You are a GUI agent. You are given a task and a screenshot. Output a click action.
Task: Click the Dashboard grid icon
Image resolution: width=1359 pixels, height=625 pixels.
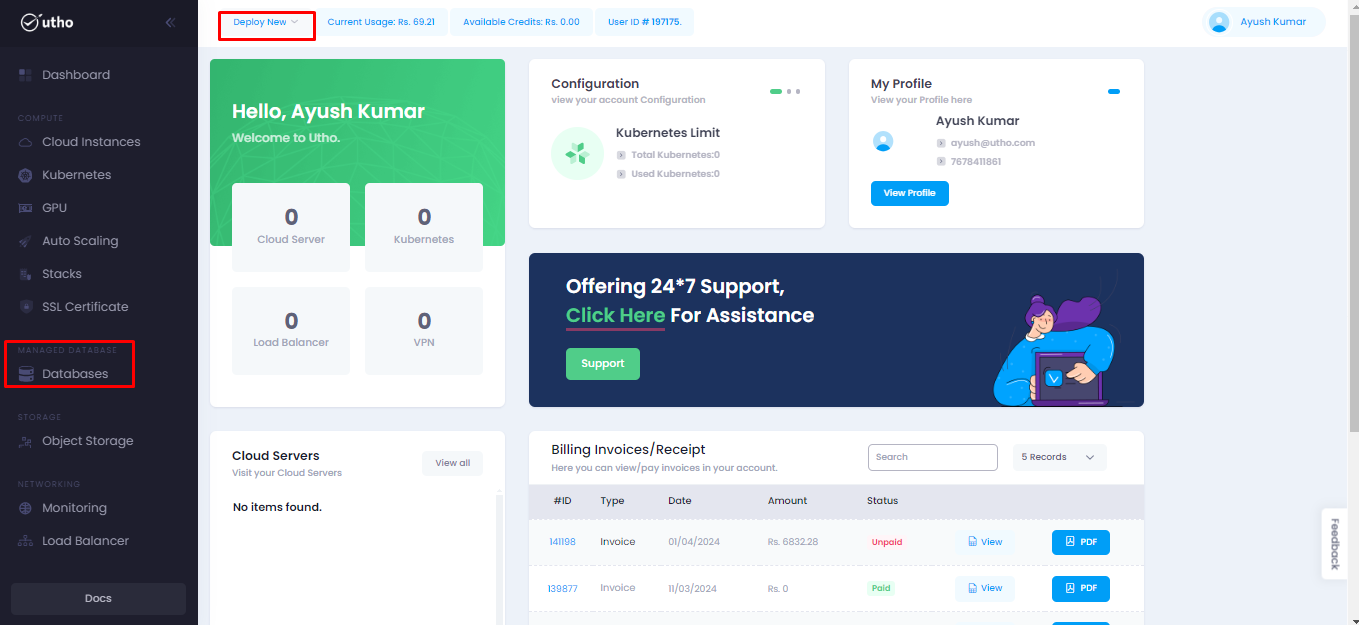(x=25, y=75)
